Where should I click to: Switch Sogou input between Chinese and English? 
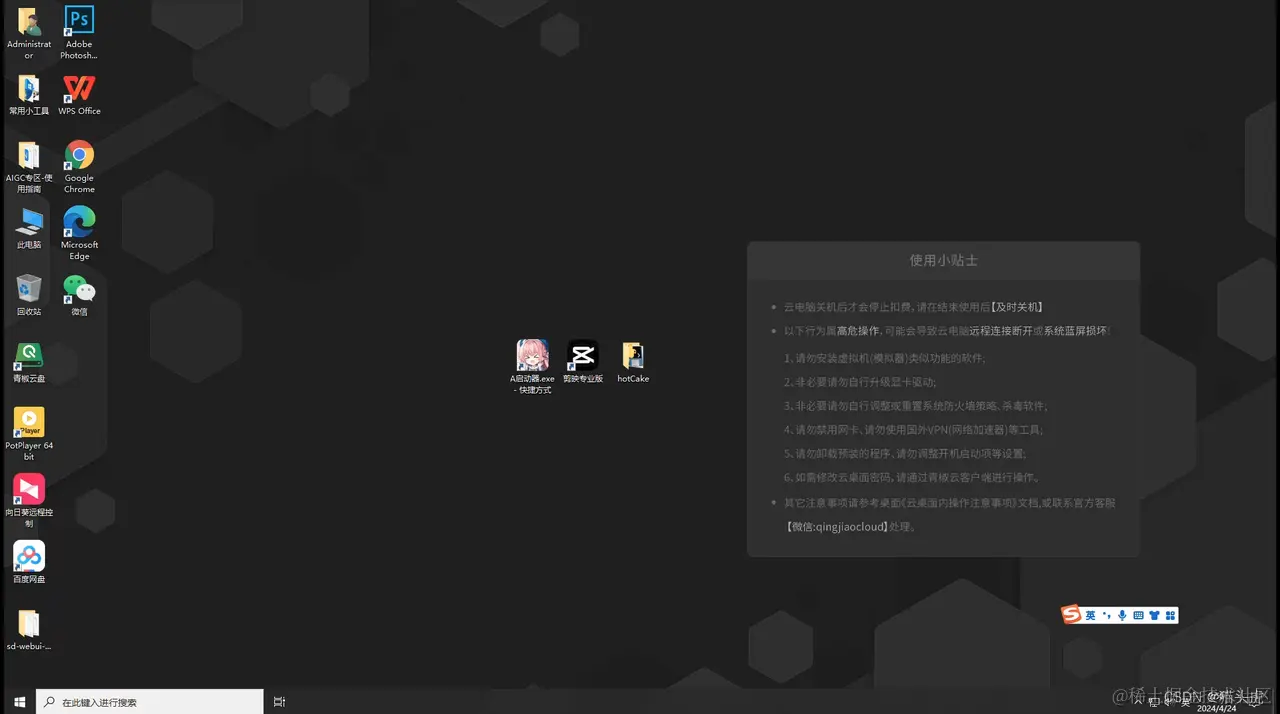1090,614
